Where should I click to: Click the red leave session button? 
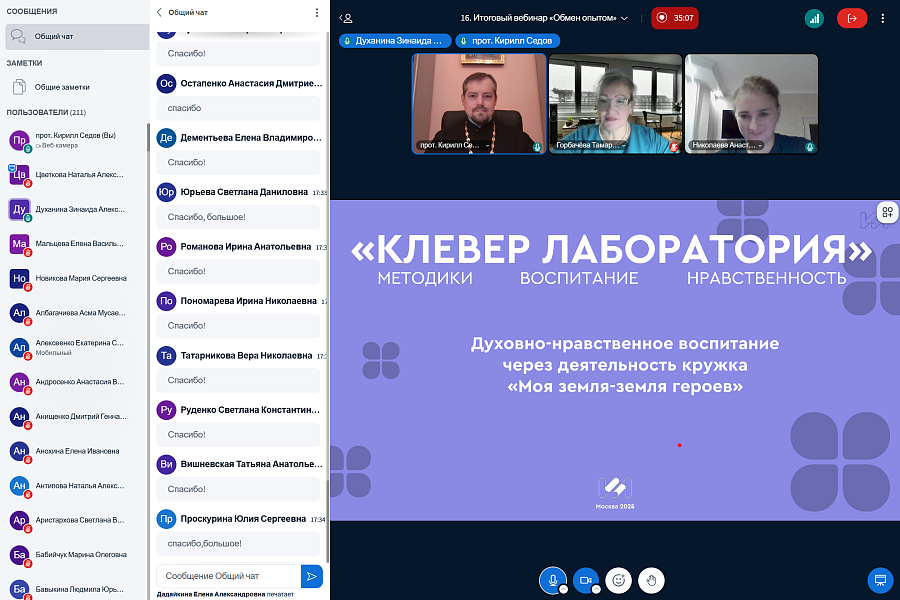click(x=852, y=18)
